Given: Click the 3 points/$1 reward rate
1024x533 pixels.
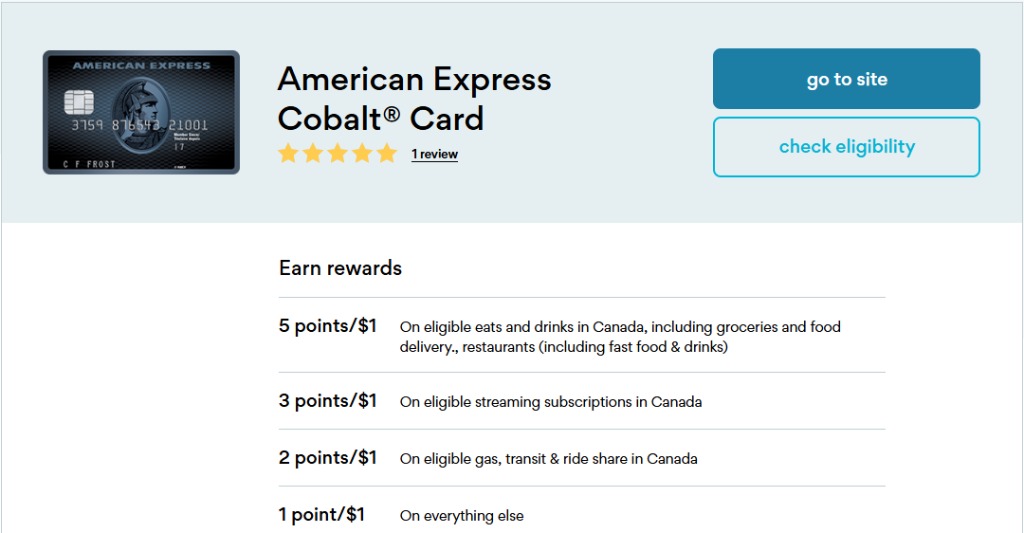Looking at the screenshot, I should [328, 401].
